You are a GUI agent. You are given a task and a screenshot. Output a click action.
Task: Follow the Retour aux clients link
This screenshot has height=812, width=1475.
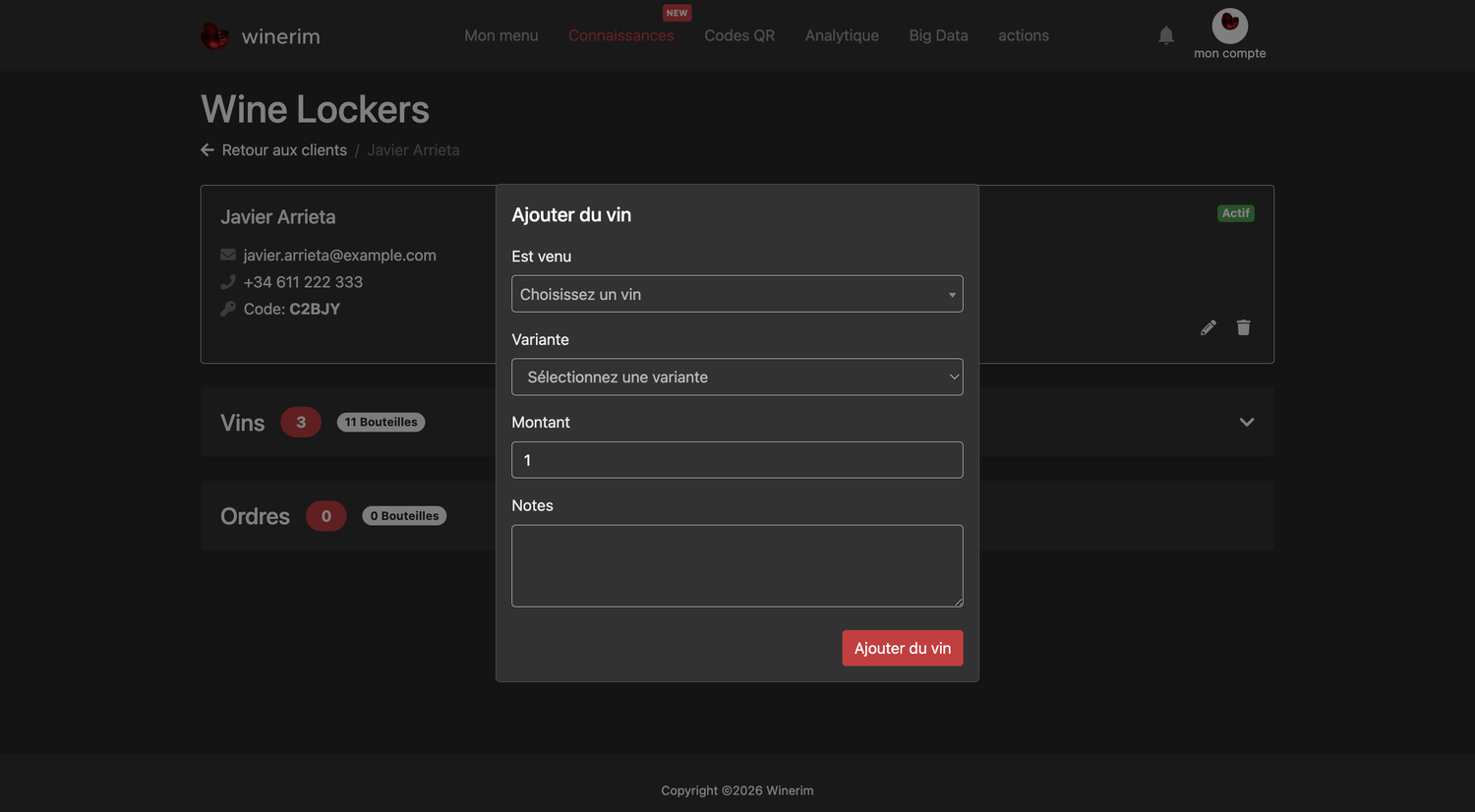(x=284, y=149)
